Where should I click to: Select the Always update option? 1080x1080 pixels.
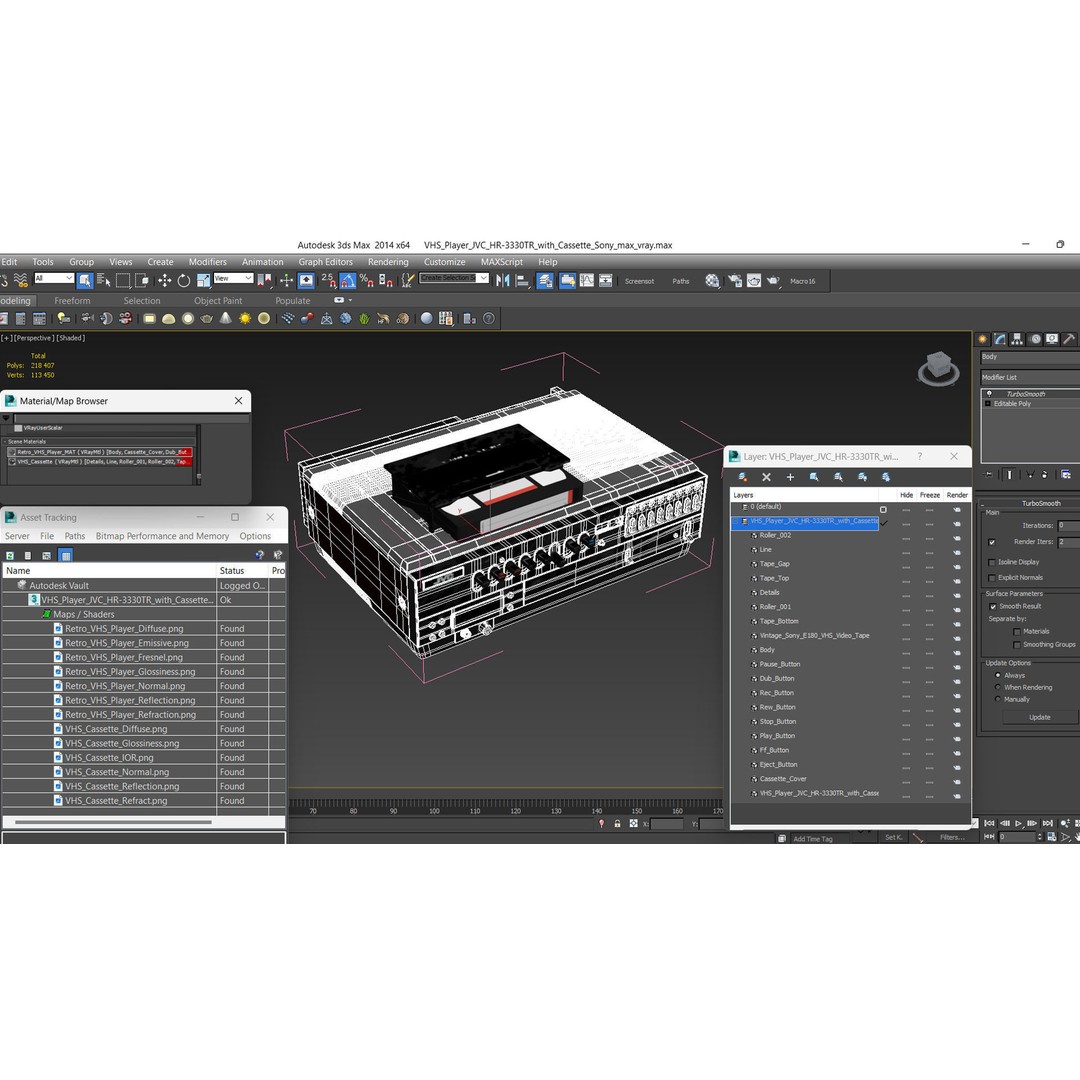point(997,675)
